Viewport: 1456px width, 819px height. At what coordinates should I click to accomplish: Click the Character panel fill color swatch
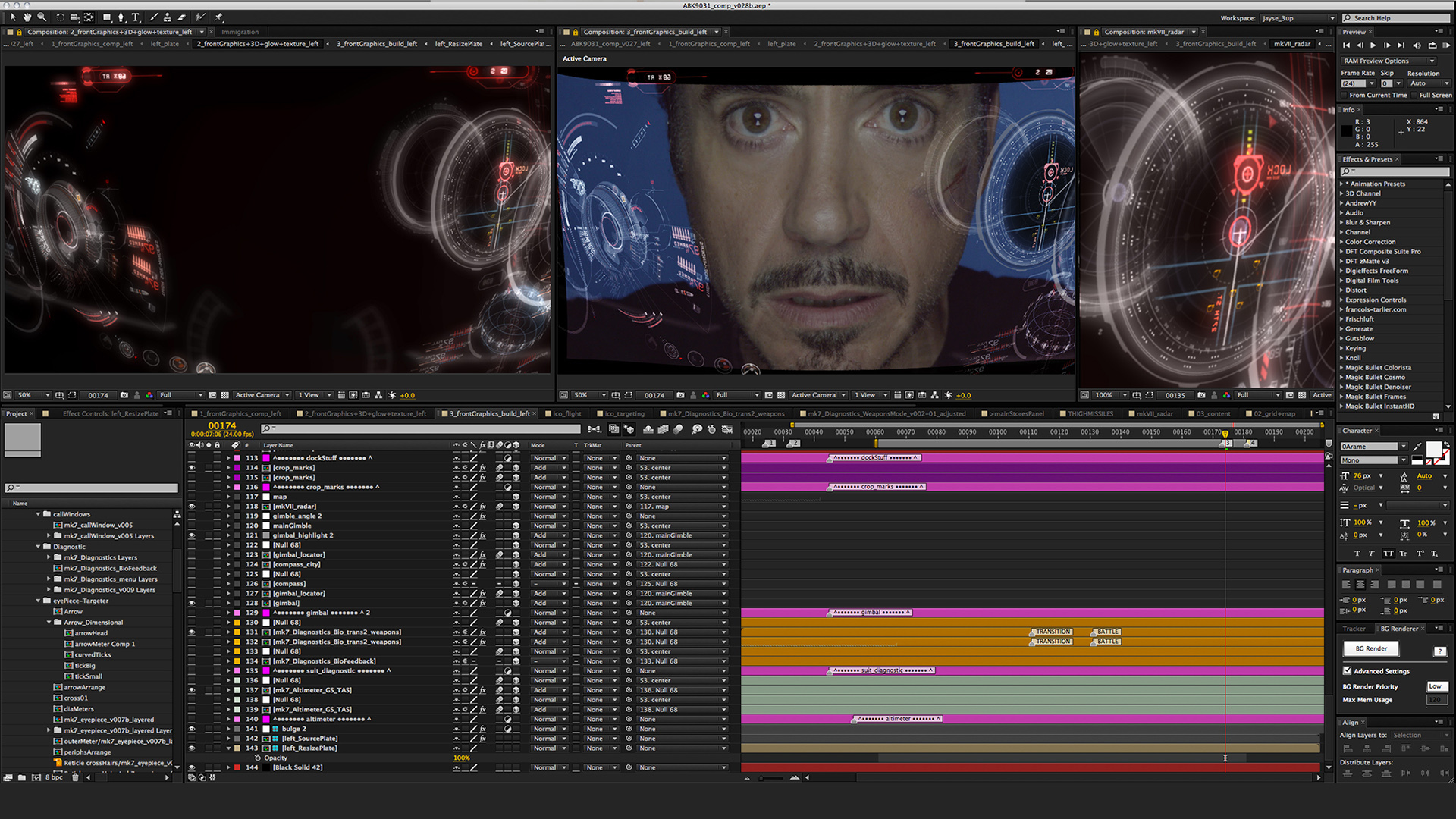(x=1433, y=449)
